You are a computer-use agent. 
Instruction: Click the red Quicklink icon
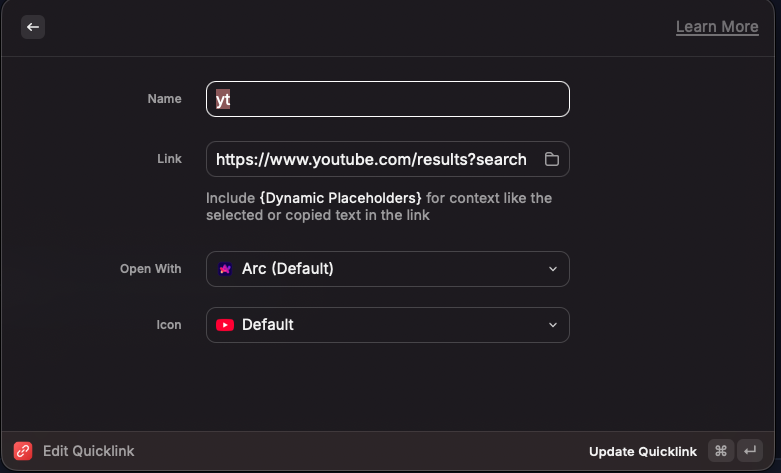pos(23,451)
